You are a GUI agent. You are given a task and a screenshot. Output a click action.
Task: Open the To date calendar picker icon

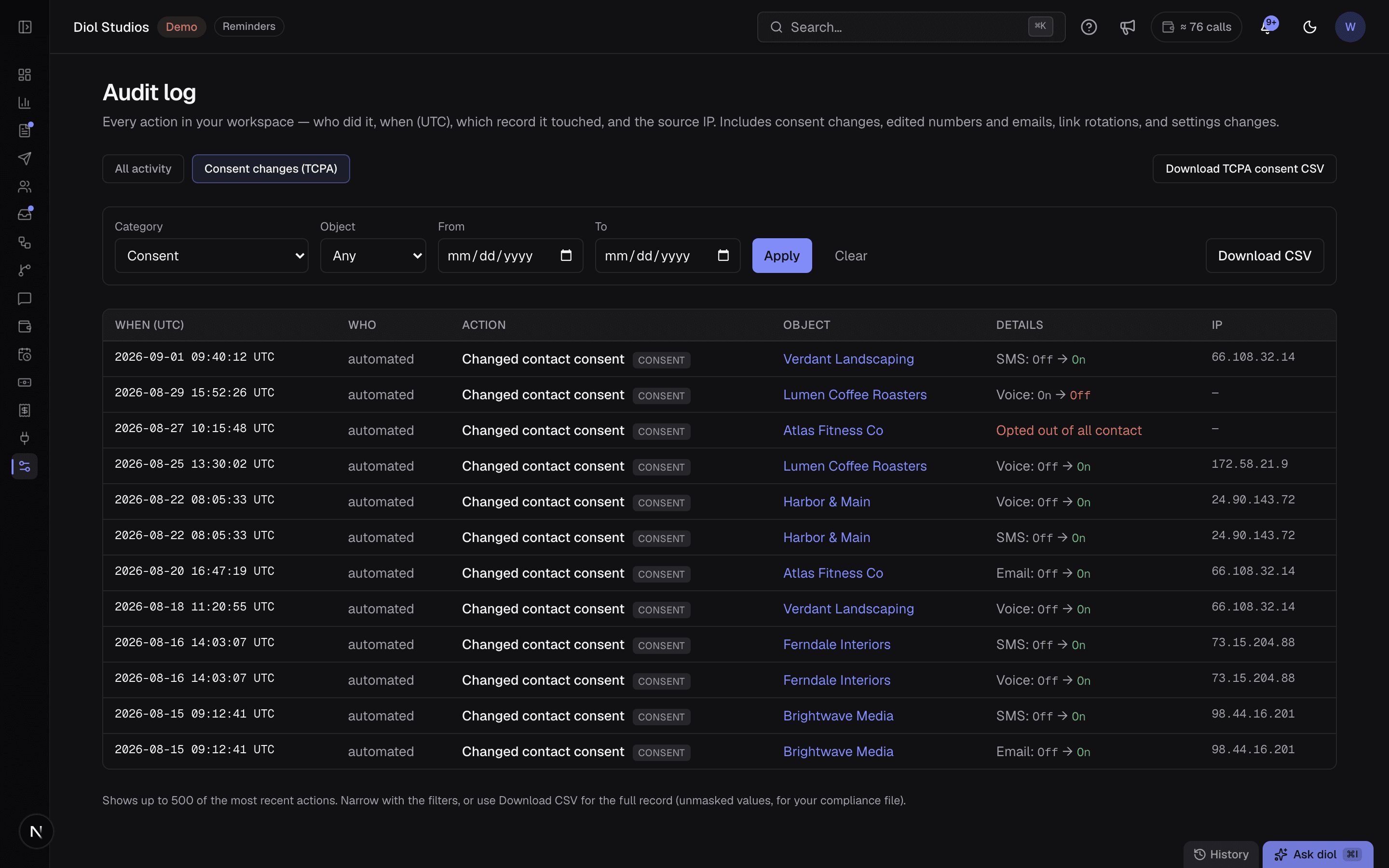click(723, 256)
